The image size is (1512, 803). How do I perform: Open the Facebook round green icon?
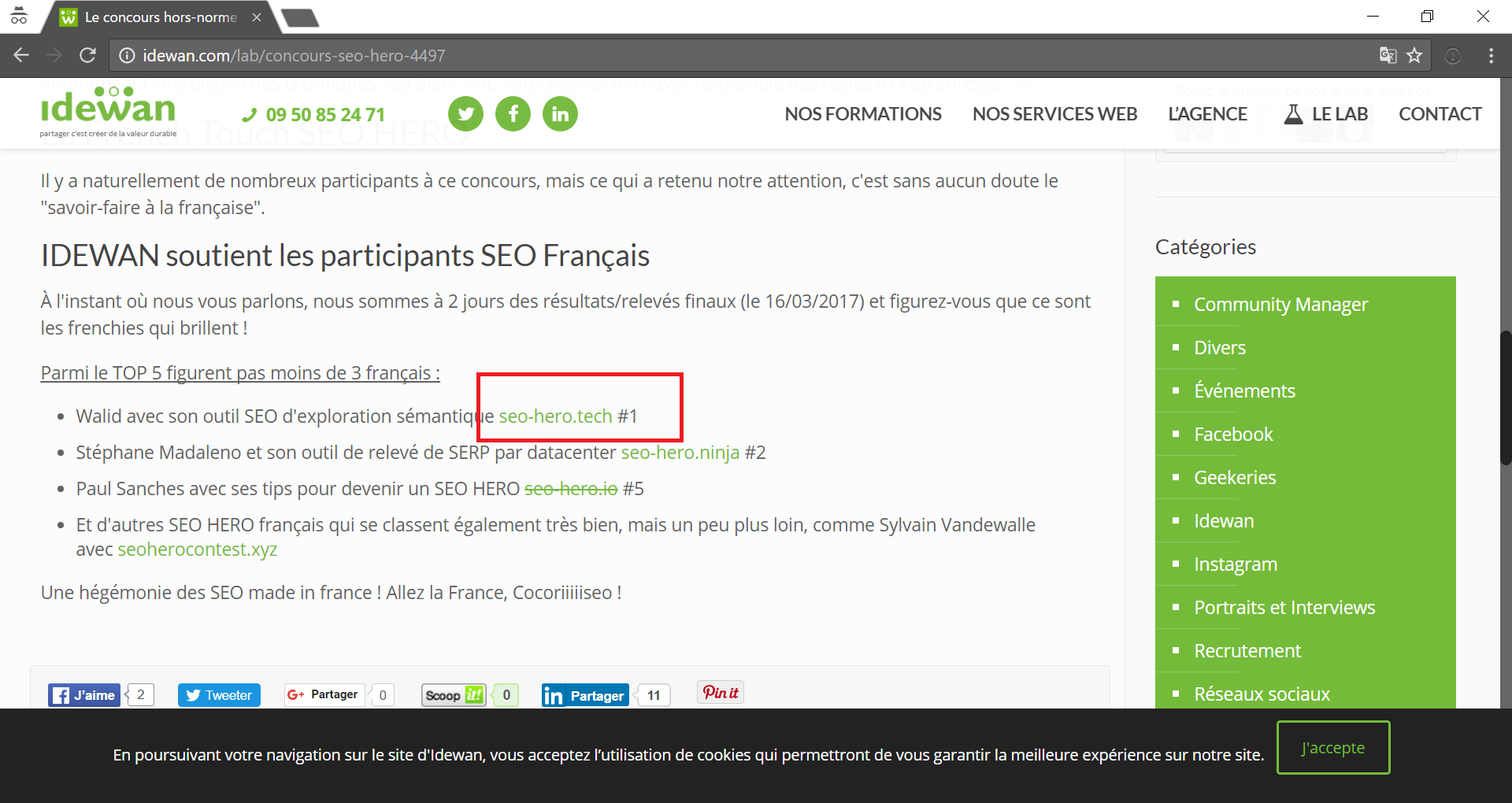click(513, 114)
